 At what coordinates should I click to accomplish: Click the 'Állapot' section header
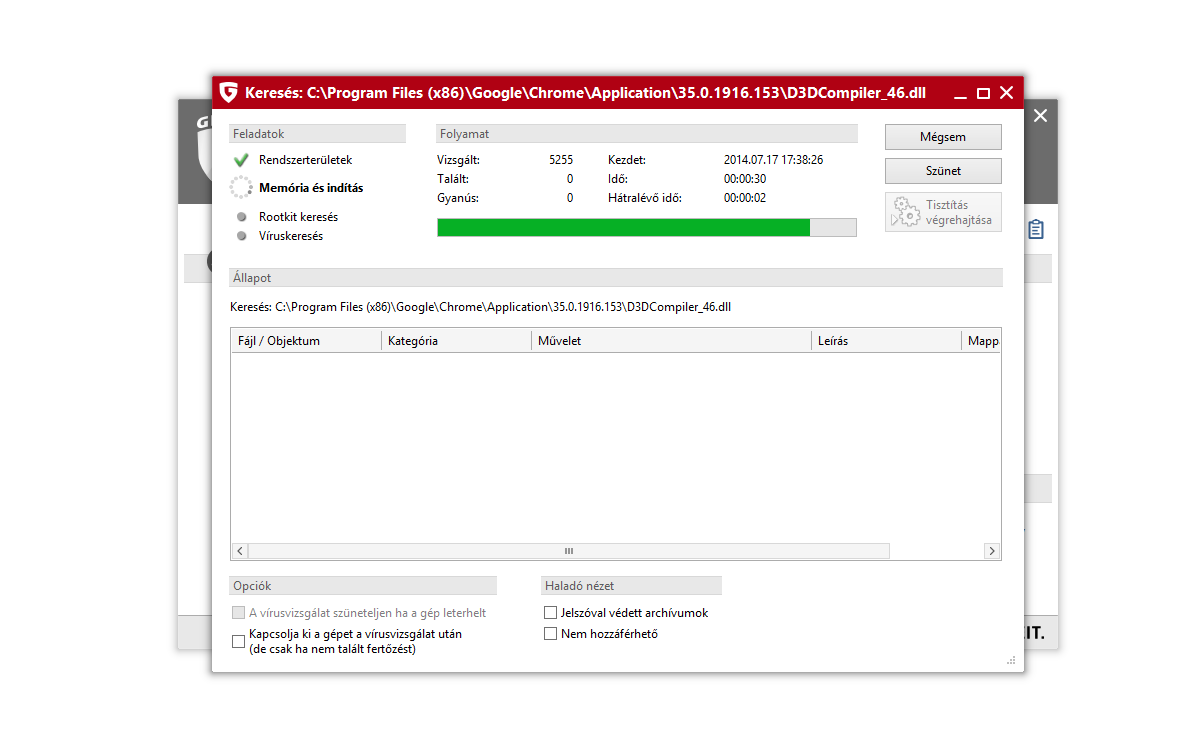[616, 278]
